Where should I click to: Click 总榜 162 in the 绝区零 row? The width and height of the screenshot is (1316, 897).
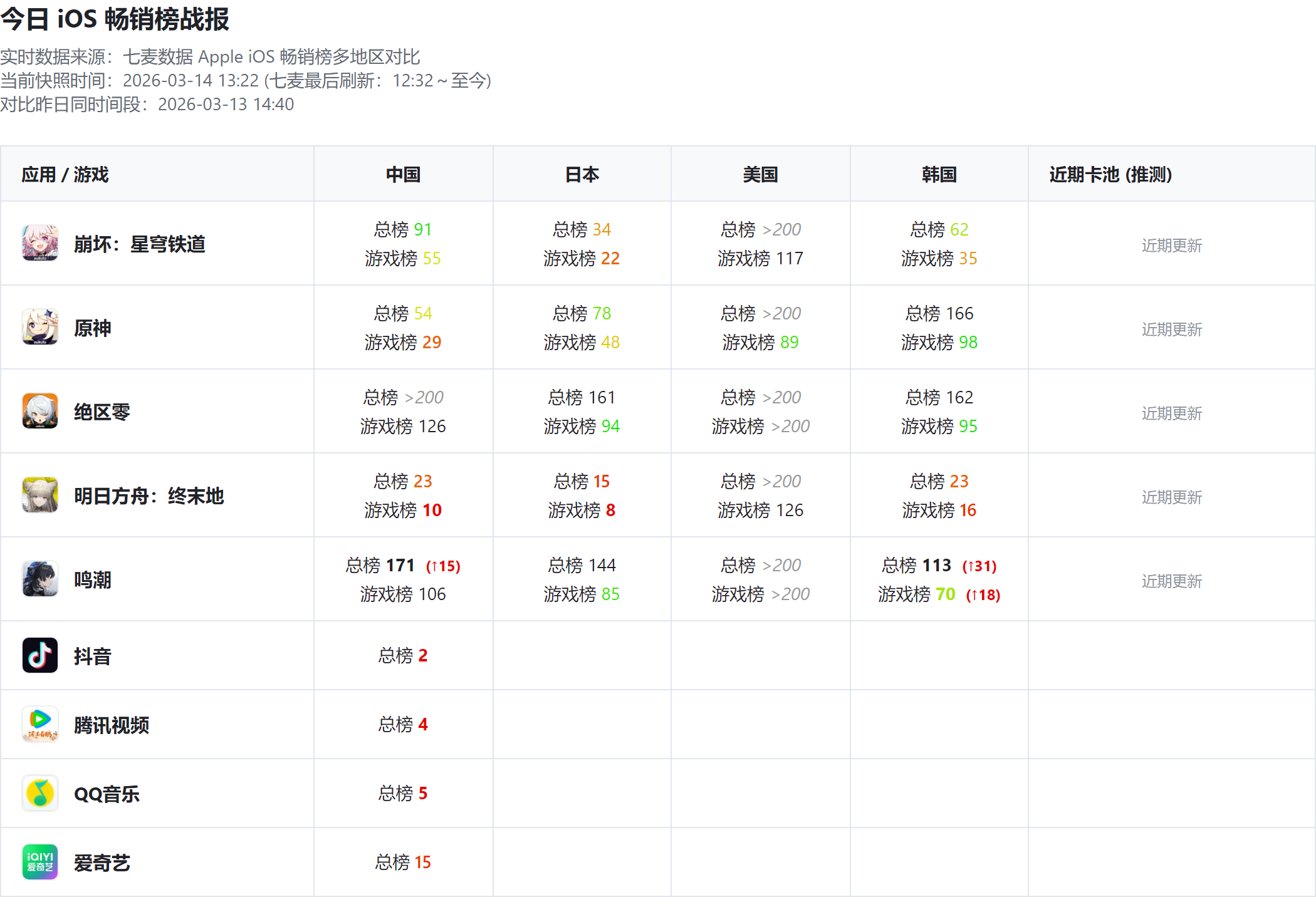click(939, 397)
